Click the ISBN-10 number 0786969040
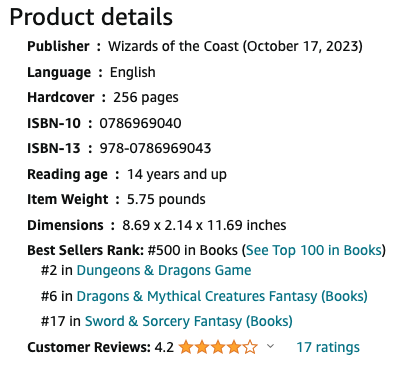 pos(140,123)
